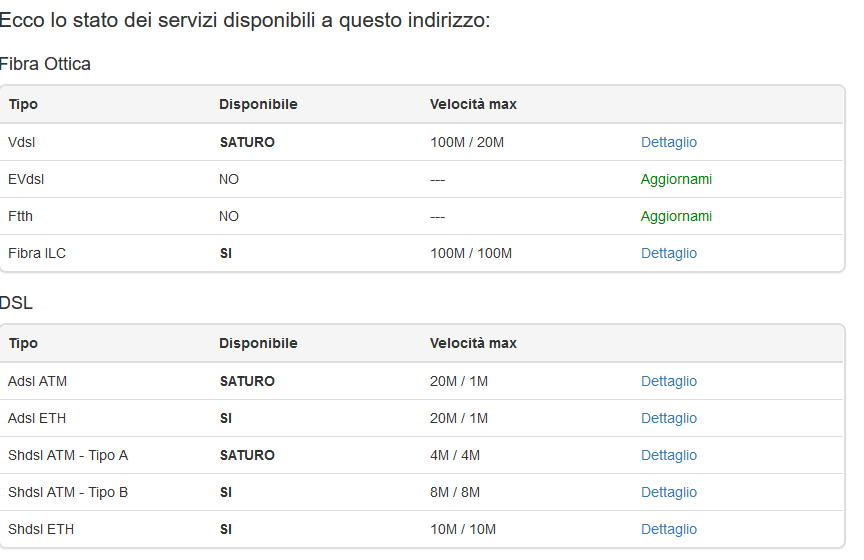Click Velocità max header in Fibra Ottica table

(473, 104)
